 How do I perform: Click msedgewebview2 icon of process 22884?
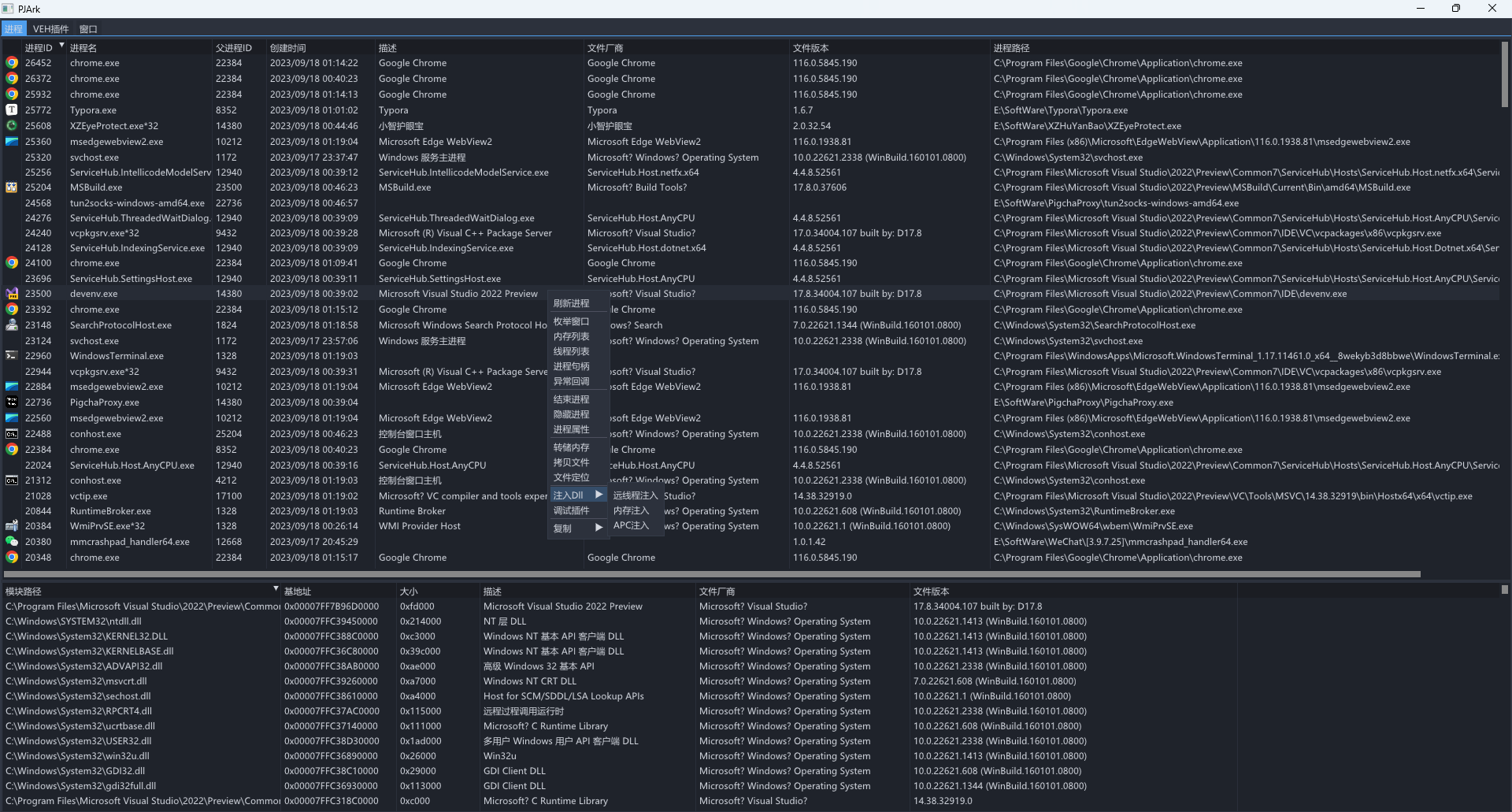click(x=12, y=387)
